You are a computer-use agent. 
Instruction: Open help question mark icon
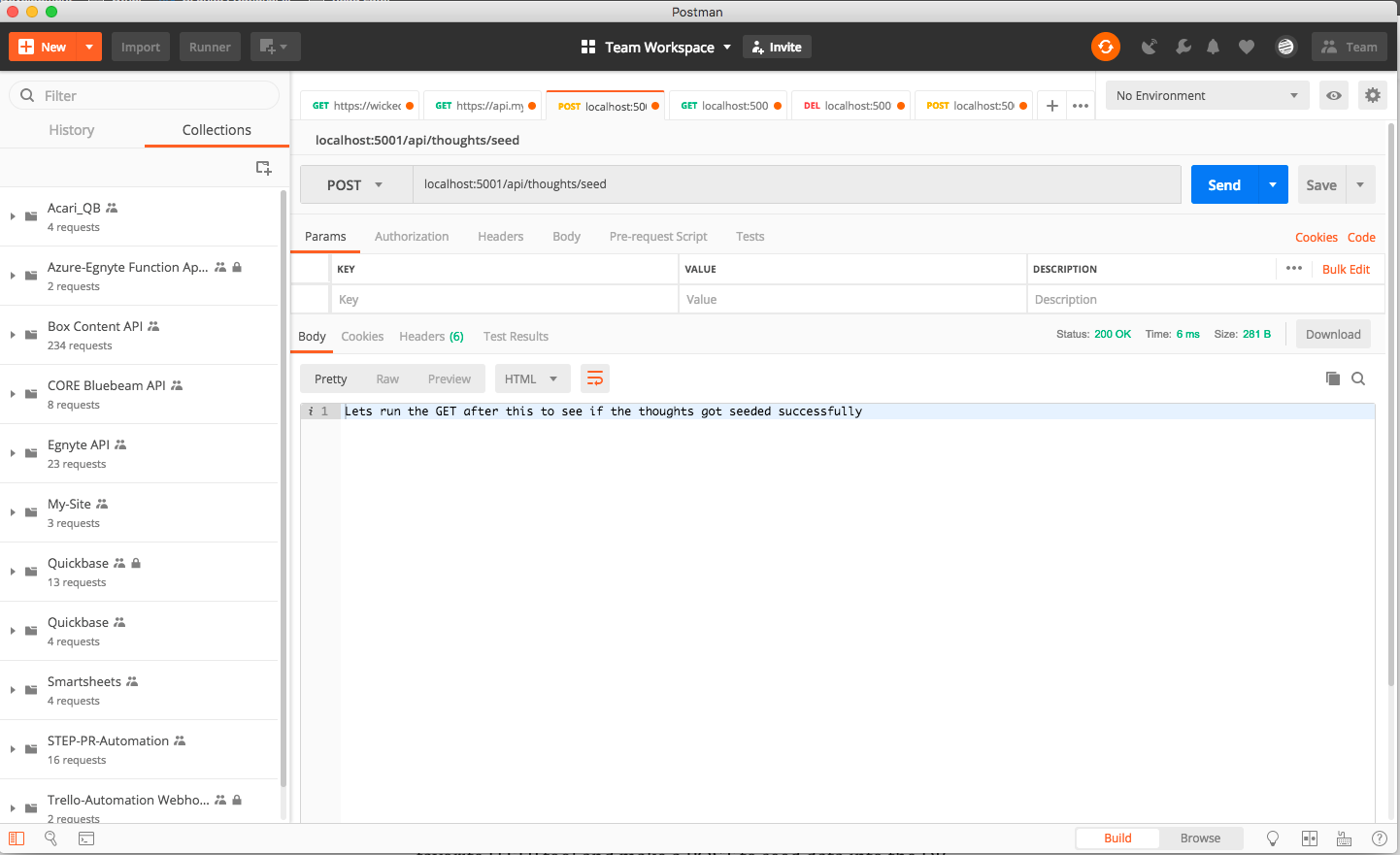[x=1380, y=839]
